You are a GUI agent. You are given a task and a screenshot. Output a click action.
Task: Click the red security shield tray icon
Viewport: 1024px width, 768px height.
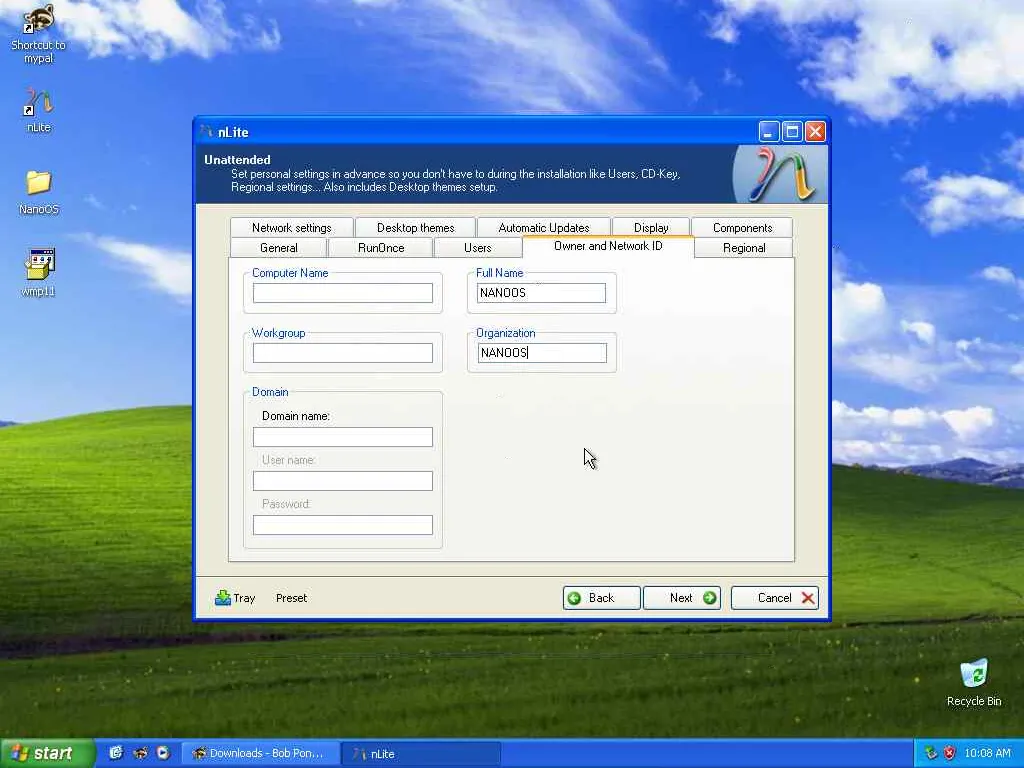click(x=950, y=753)
